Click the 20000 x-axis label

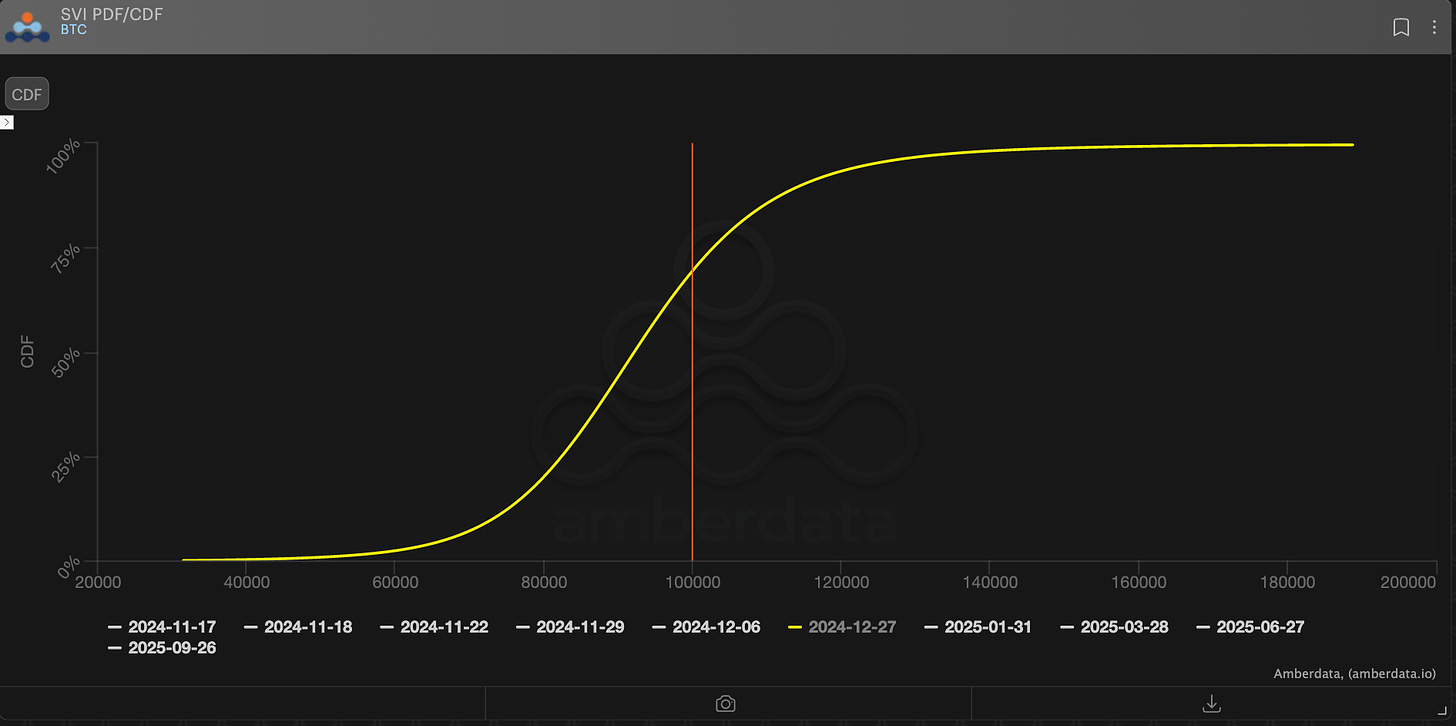(98, 582)
